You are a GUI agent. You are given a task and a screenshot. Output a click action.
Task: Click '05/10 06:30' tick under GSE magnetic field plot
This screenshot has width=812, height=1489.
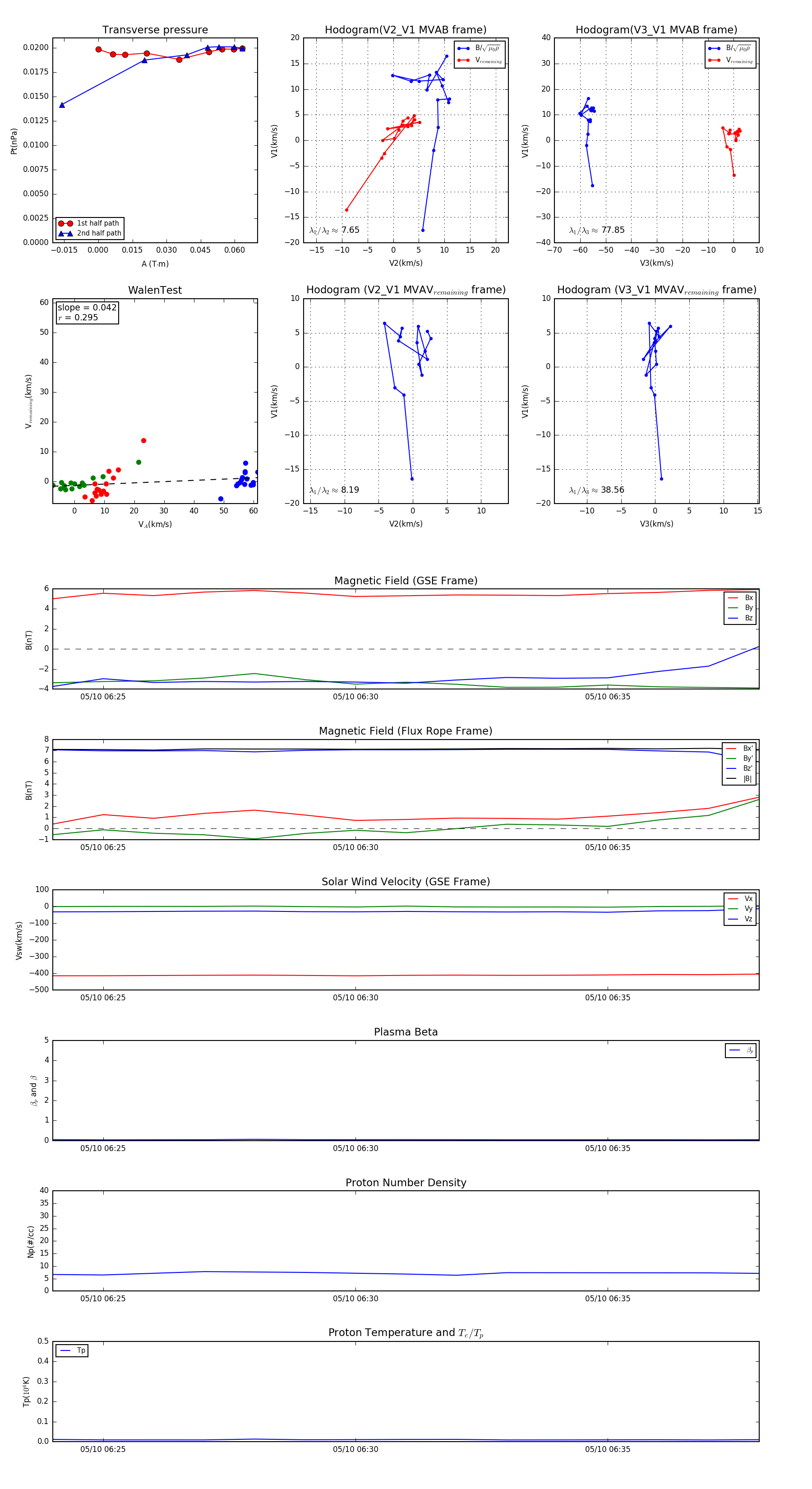coord(355,697)
